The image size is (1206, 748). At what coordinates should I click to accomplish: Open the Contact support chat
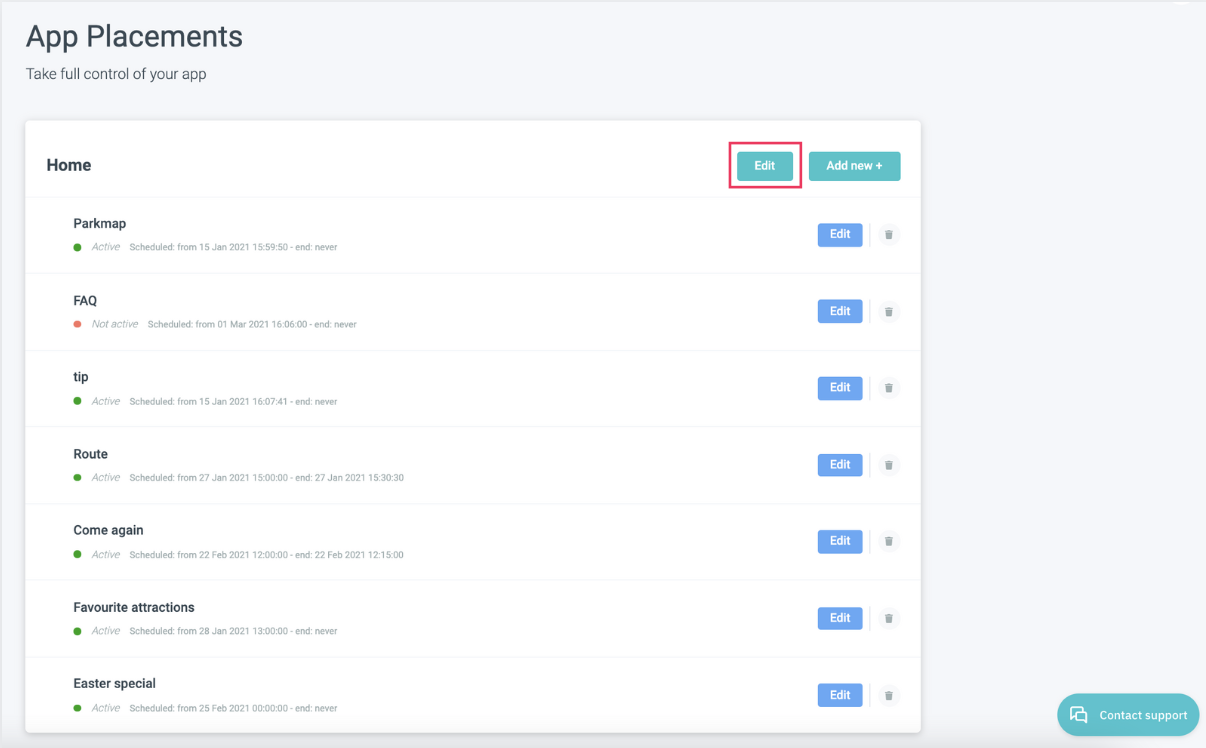(1128, 715)
